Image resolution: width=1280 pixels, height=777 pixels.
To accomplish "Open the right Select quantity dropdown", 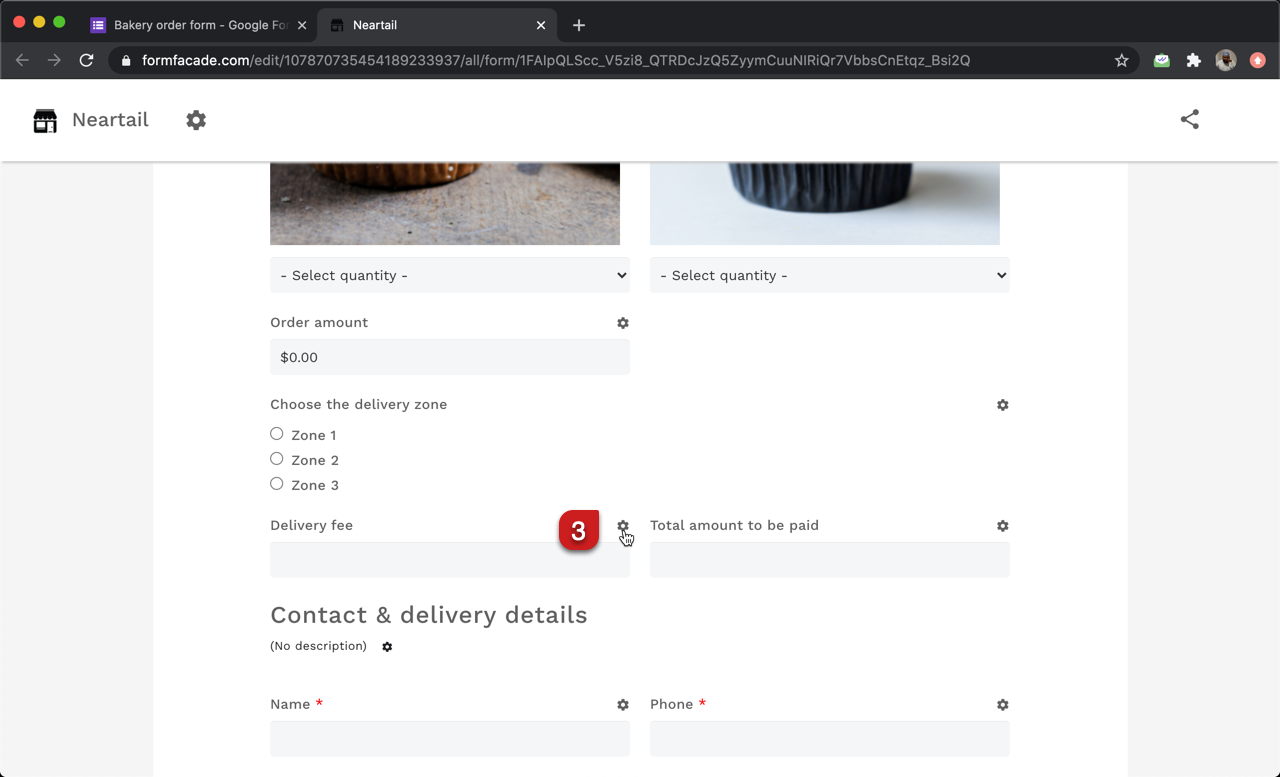I will pos(829,274).
